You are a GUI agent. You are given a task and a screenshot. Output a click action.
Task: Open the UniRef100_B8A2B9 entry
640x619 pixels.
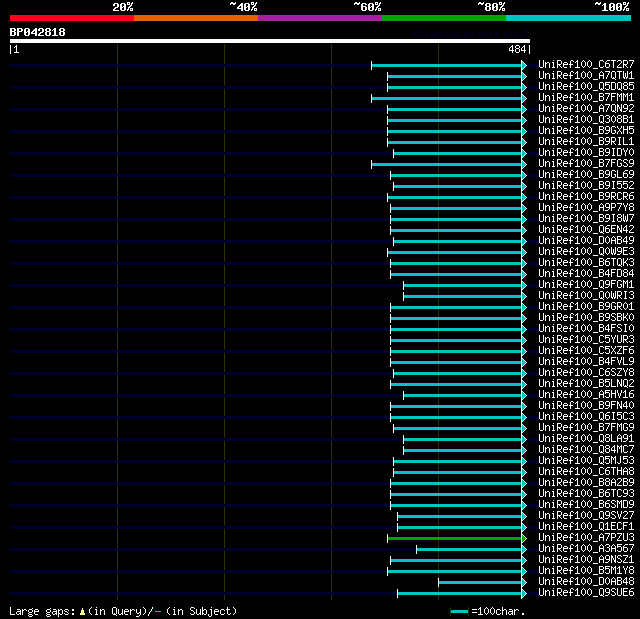click(586, 483)
